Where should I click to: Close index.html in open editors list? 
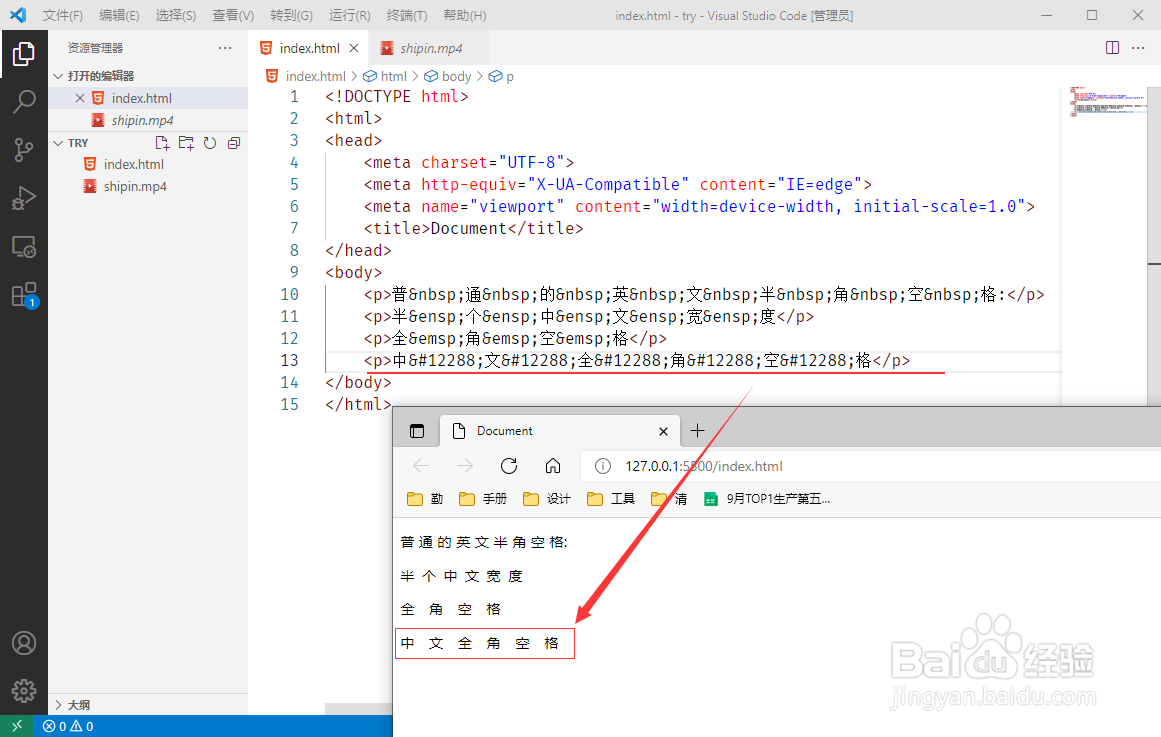coord(80,98)
